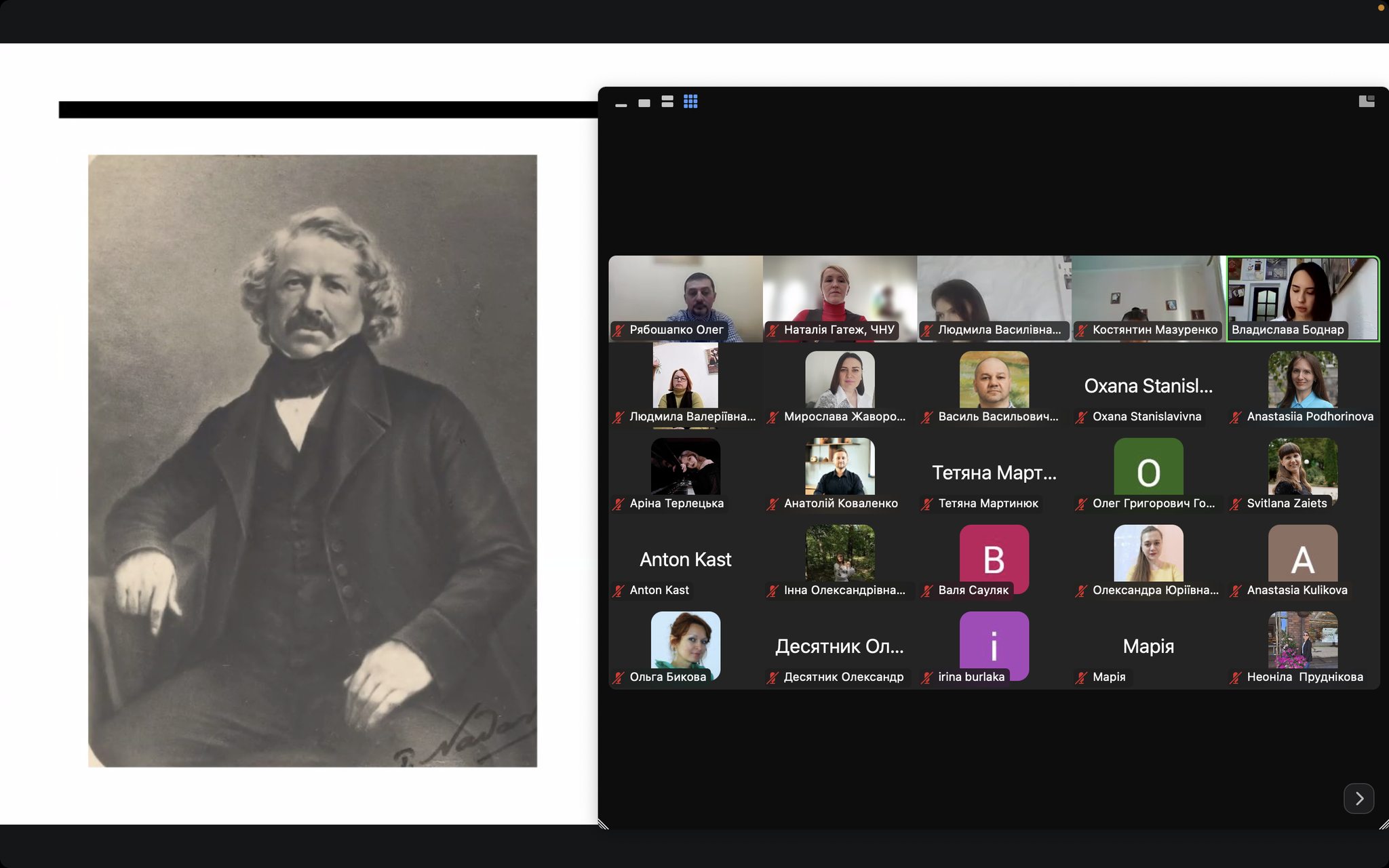
Task: Click muted mic icon beside Аріна Терлецька
Action: pos(619,504)
